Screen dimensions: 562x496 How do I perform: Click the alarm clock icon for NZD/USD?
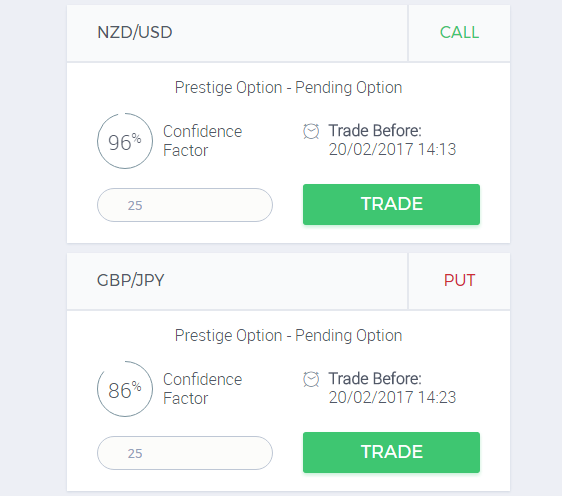pyautogui.click(x=311, y=131)
